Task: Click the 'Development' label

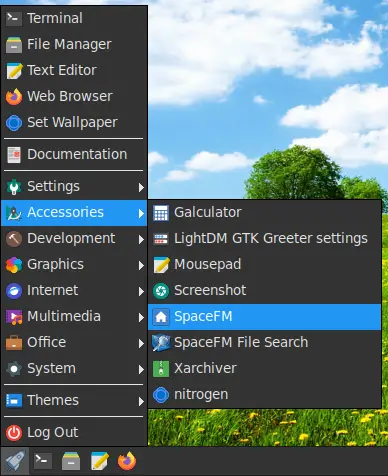Action: (71, 238)
